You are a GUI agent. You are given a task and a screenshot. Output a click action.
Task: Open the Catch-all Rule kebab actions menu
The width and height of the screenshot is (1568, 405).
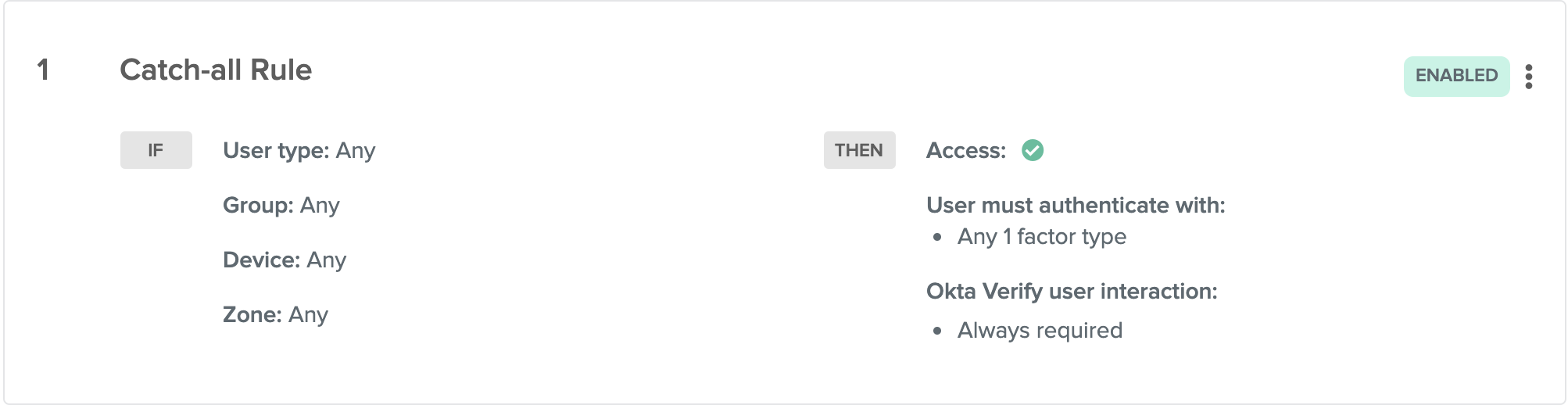pyautogui.click(x=1529, y=76)
